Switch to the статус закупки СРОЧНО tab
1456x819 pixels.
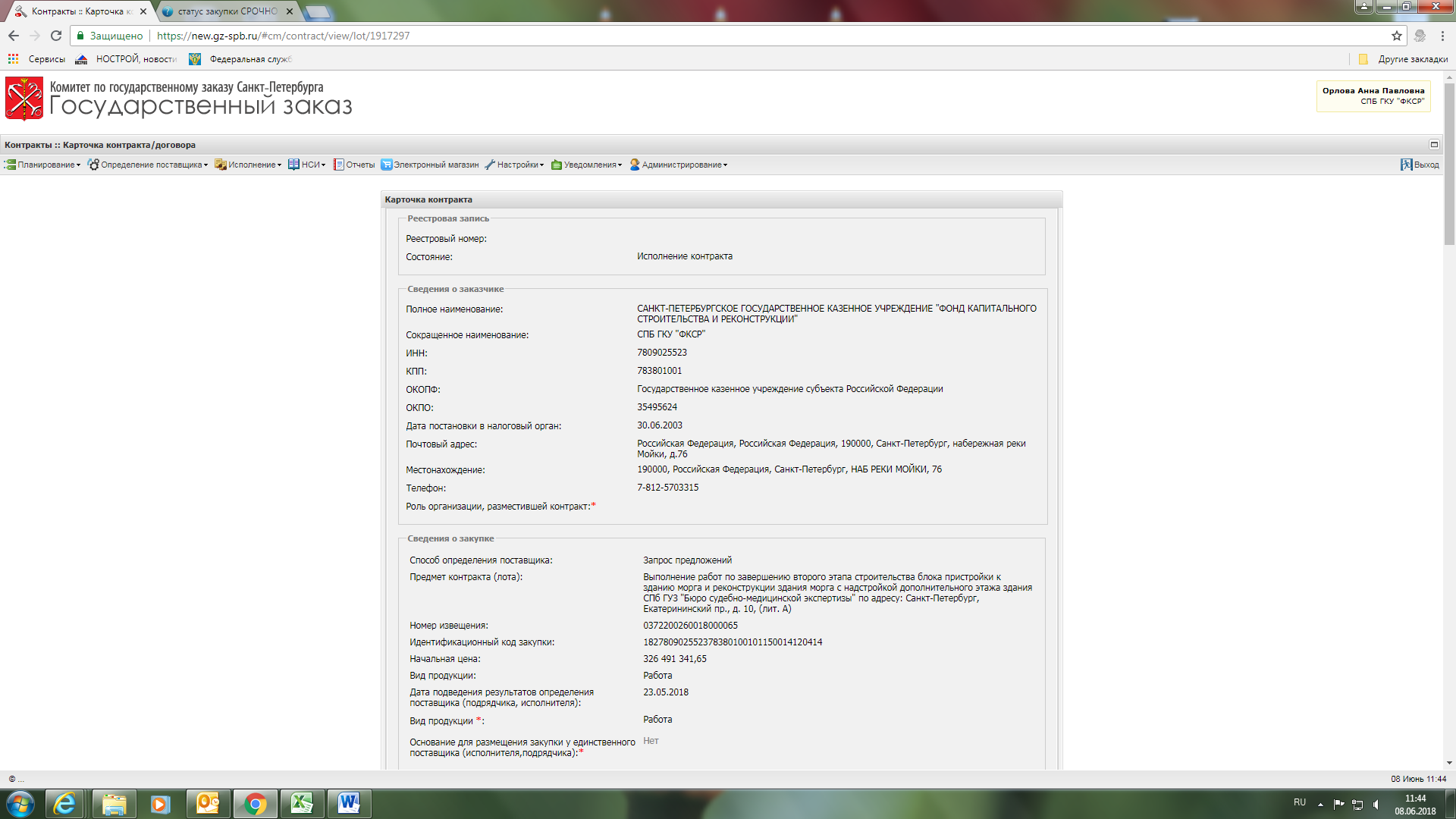pyautogui.click(x=227, y=11)
